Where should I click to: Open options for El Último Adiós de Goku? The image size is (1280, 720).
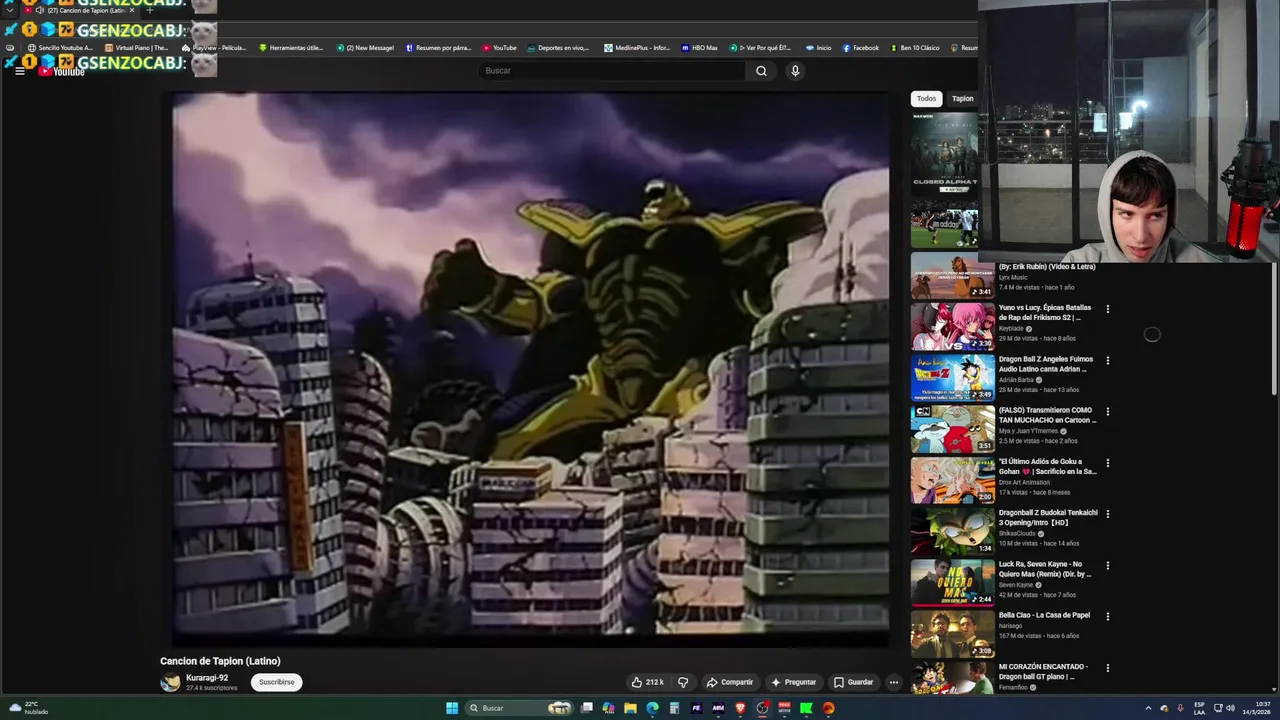click(x=1107, y=463)
